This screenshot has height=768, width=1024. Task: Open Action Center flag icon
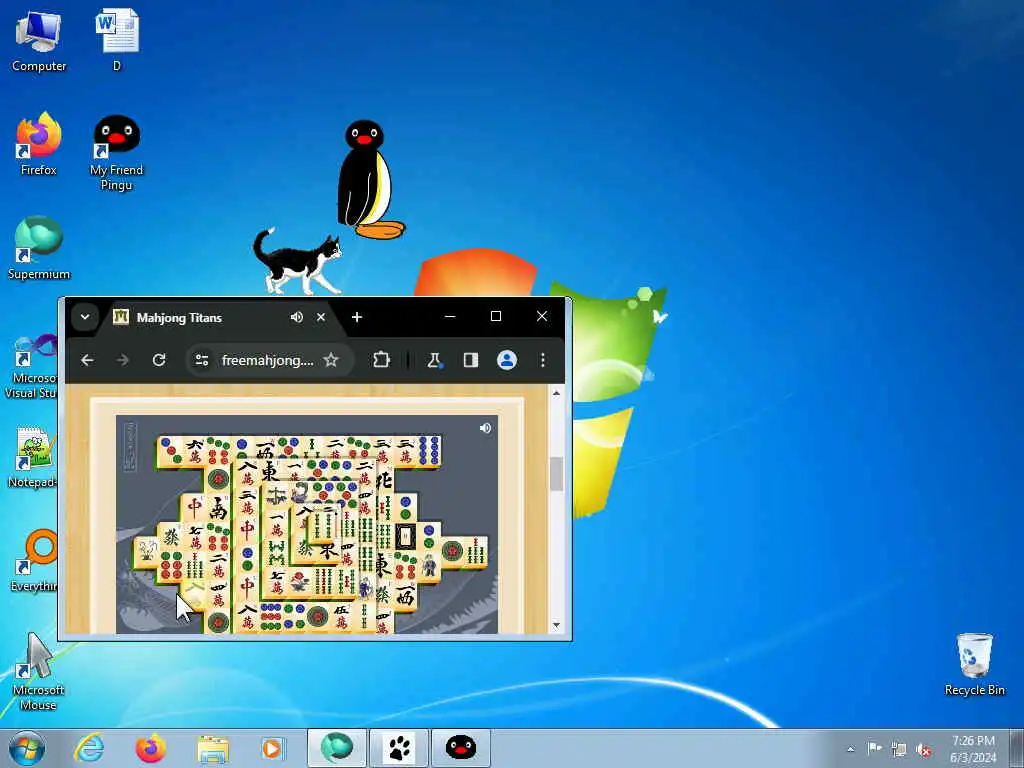[874, 749]
